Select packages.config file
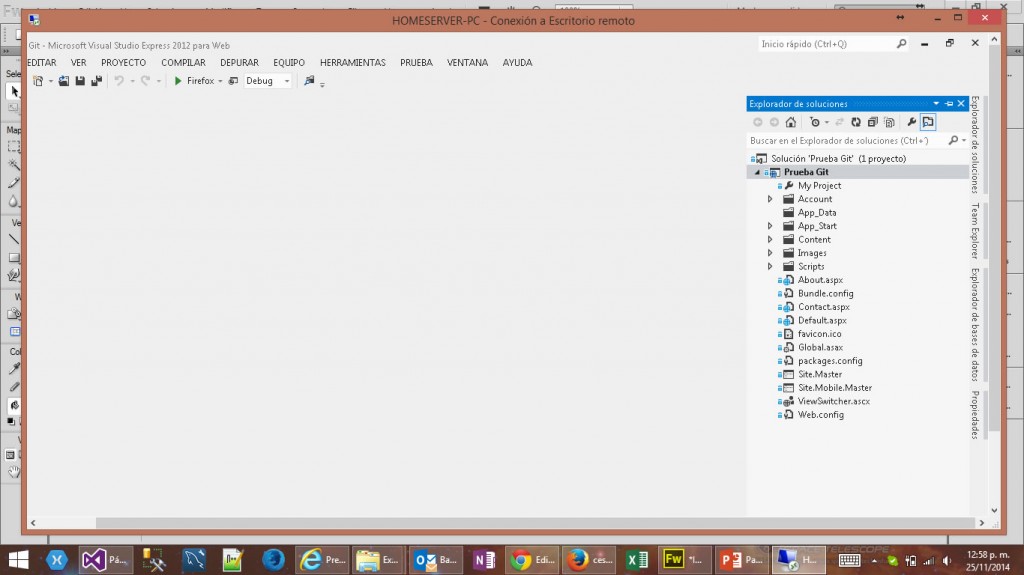The image size is (1024, 575). pos(830,361)
